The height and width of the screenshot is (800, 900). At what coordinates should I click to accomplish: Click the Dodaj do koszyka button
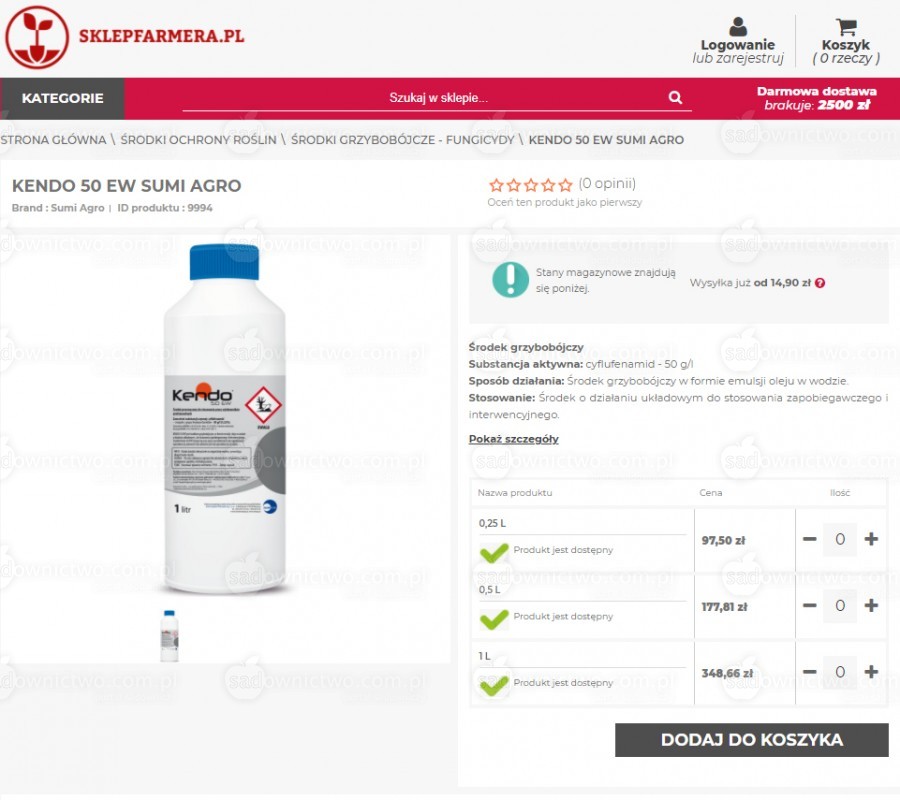pyautogui.click(x=752, y=740)
